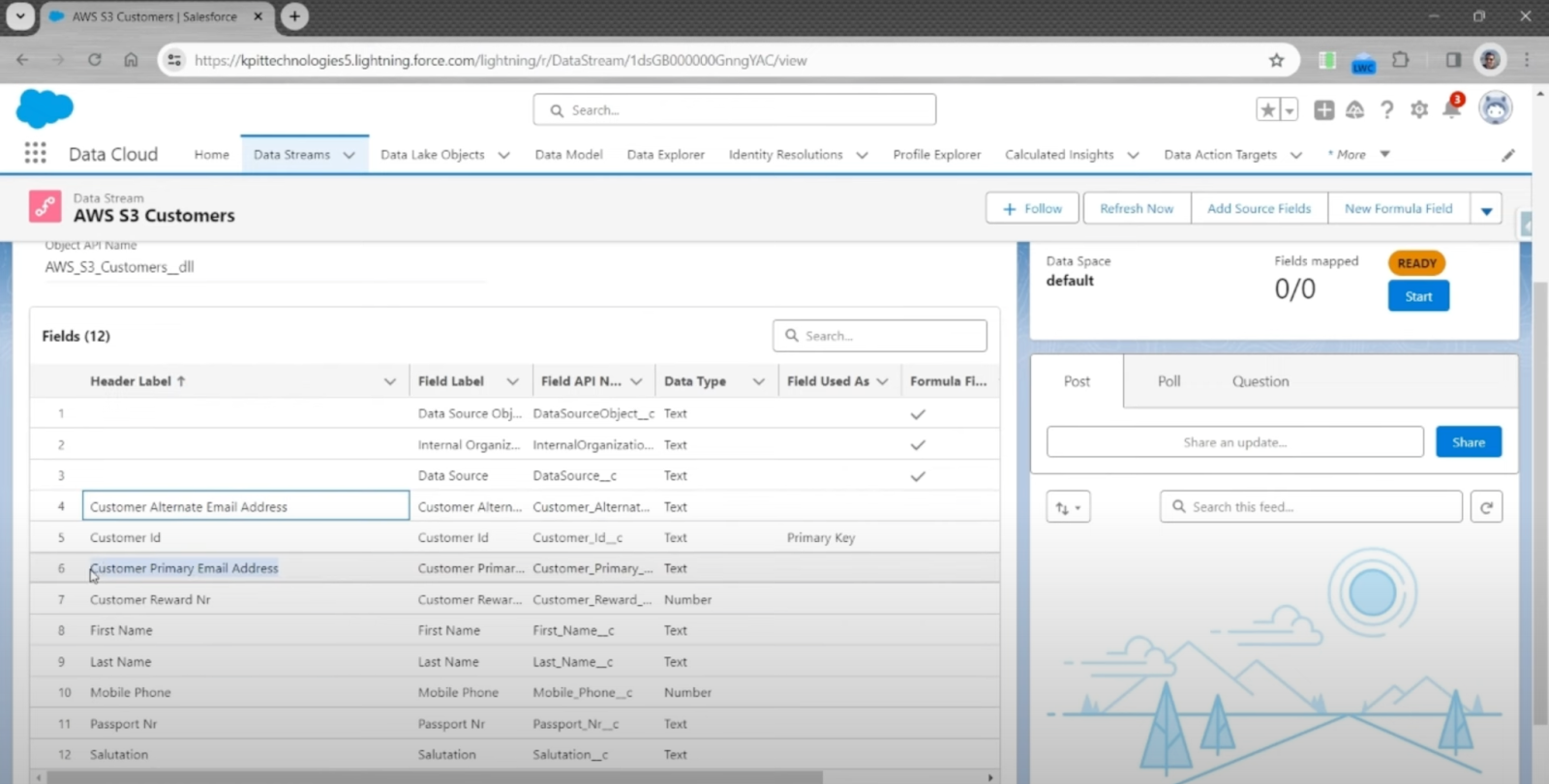Select Data Streams tab

click(x=291, y=155)
